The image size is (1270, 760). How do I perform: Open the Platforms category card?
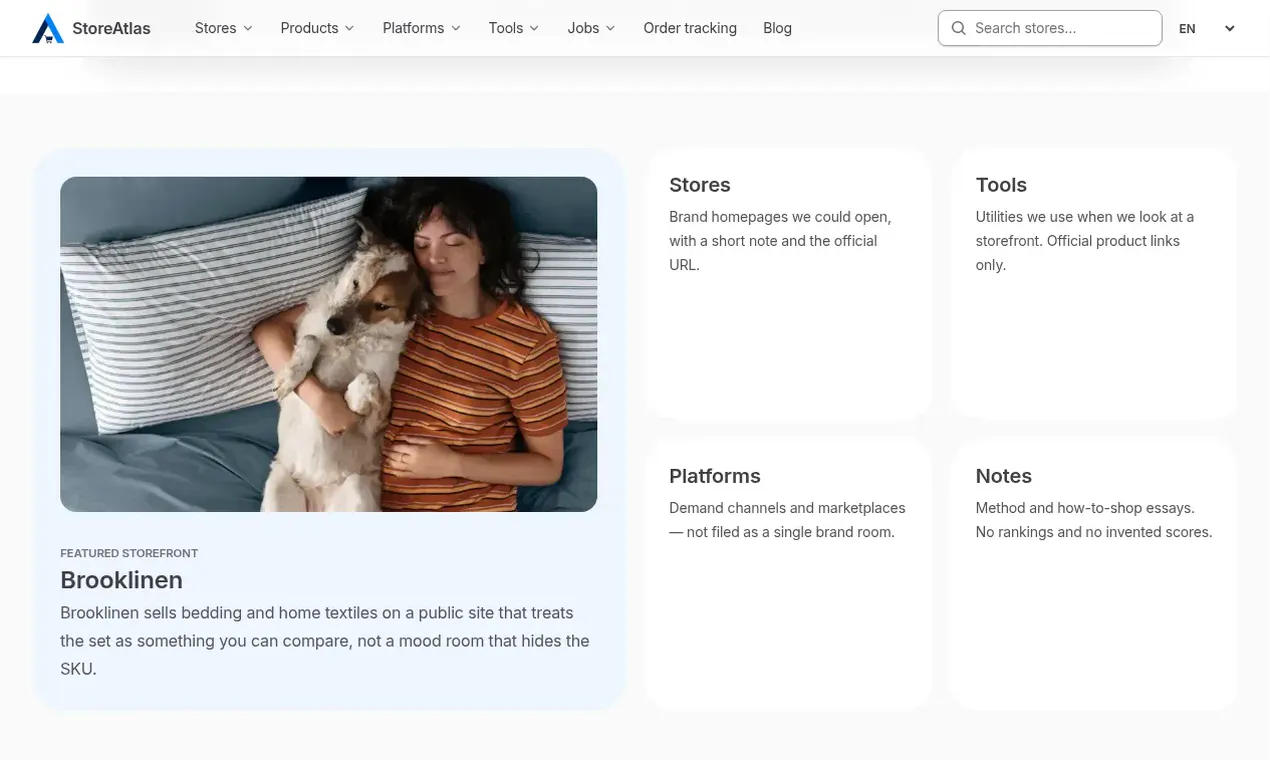[x=789, y=574]
